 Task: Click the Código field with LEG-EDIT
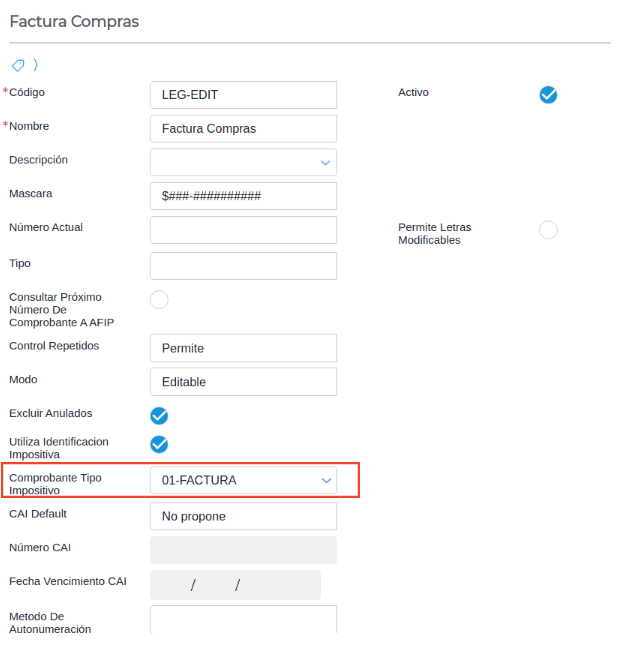pos(243,95)
